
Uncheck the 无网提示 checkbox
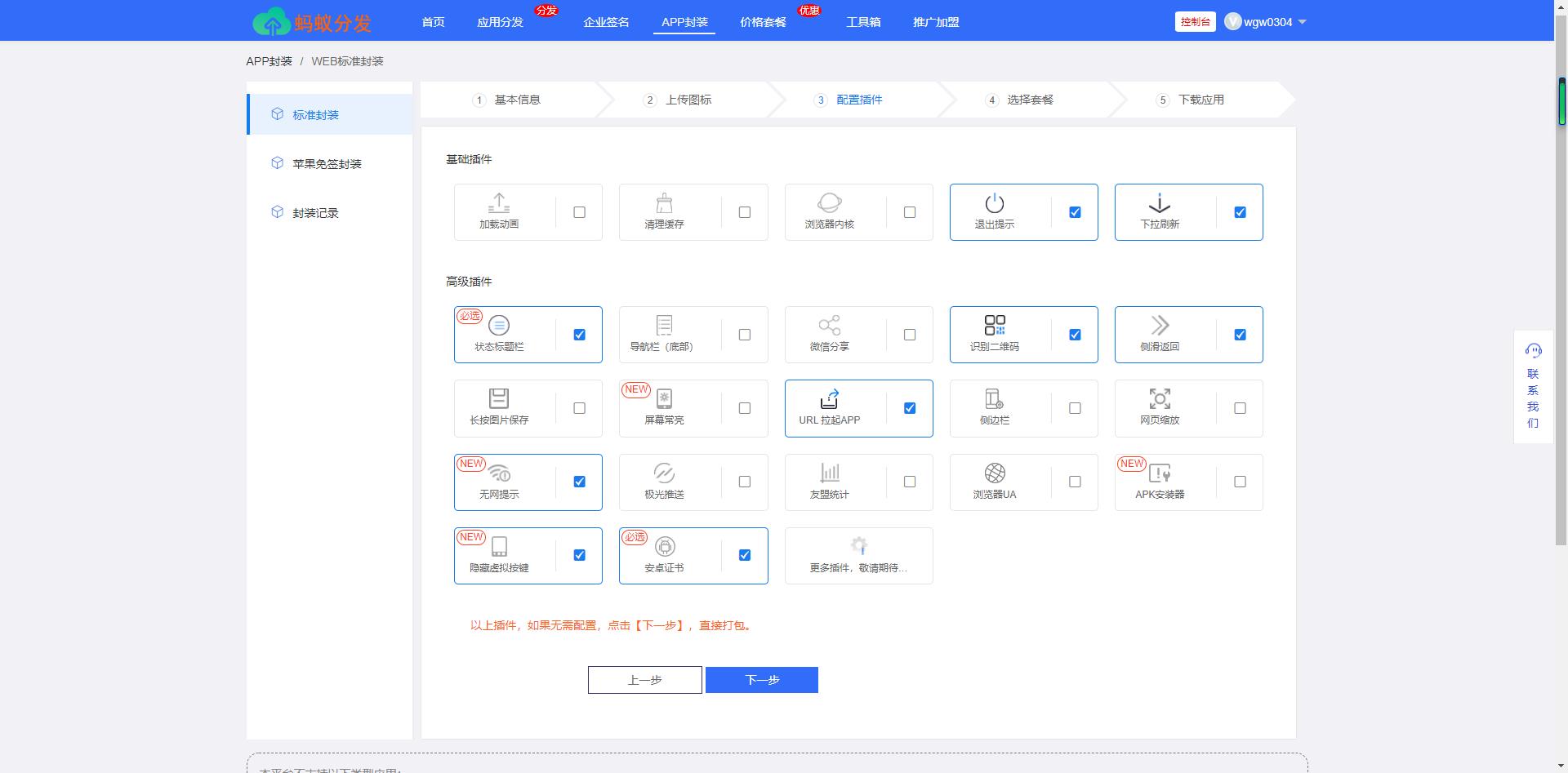pos(579,482)
